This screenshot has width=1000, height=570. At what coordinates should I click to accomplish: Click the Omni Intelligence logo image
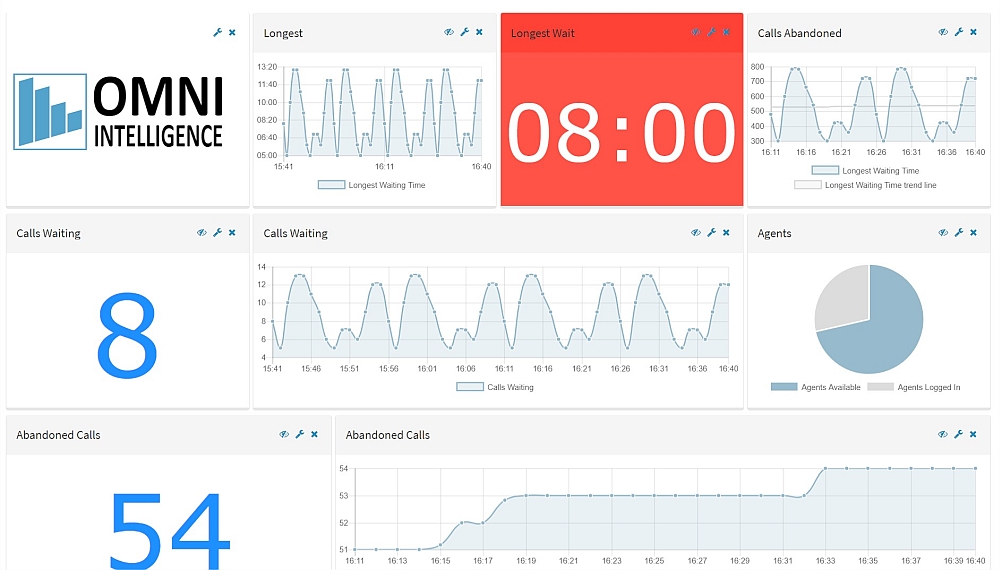click(x=119, y=112)
